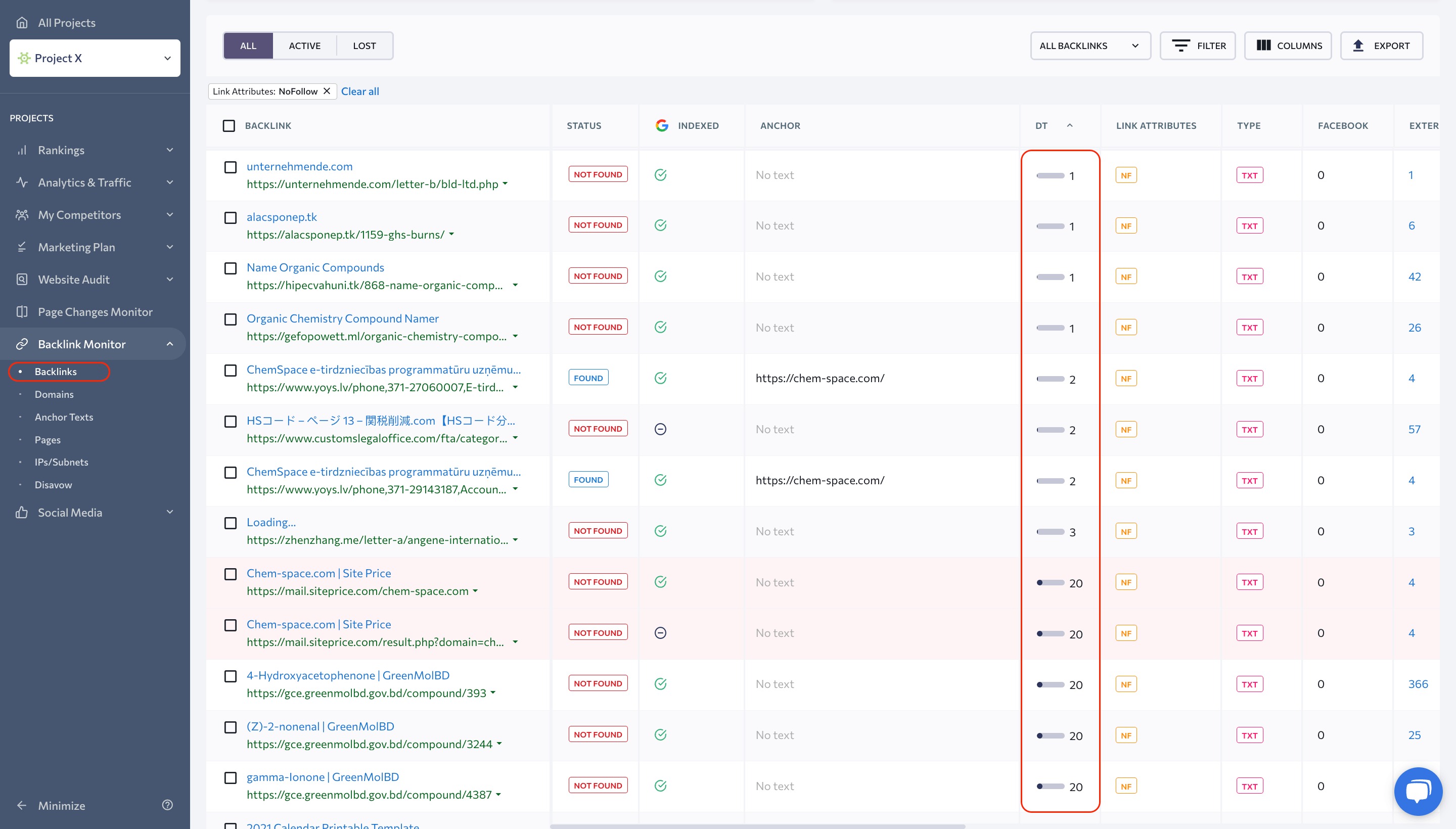This screenshot has width=1456, height=829.
Task: Click not-indexed icon in siteprice result.php row
Action: [x=661, y=633]
